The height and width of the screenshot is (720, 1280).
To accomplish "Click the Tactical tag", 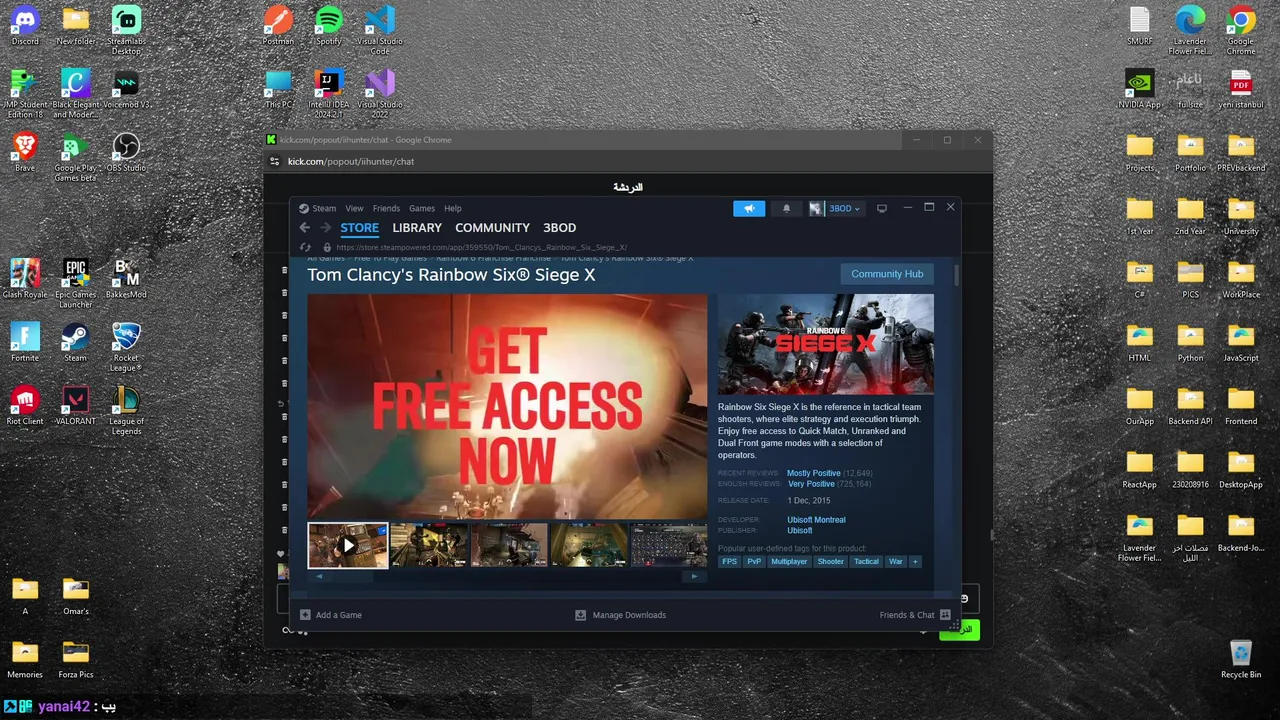I will pos(866,562).
